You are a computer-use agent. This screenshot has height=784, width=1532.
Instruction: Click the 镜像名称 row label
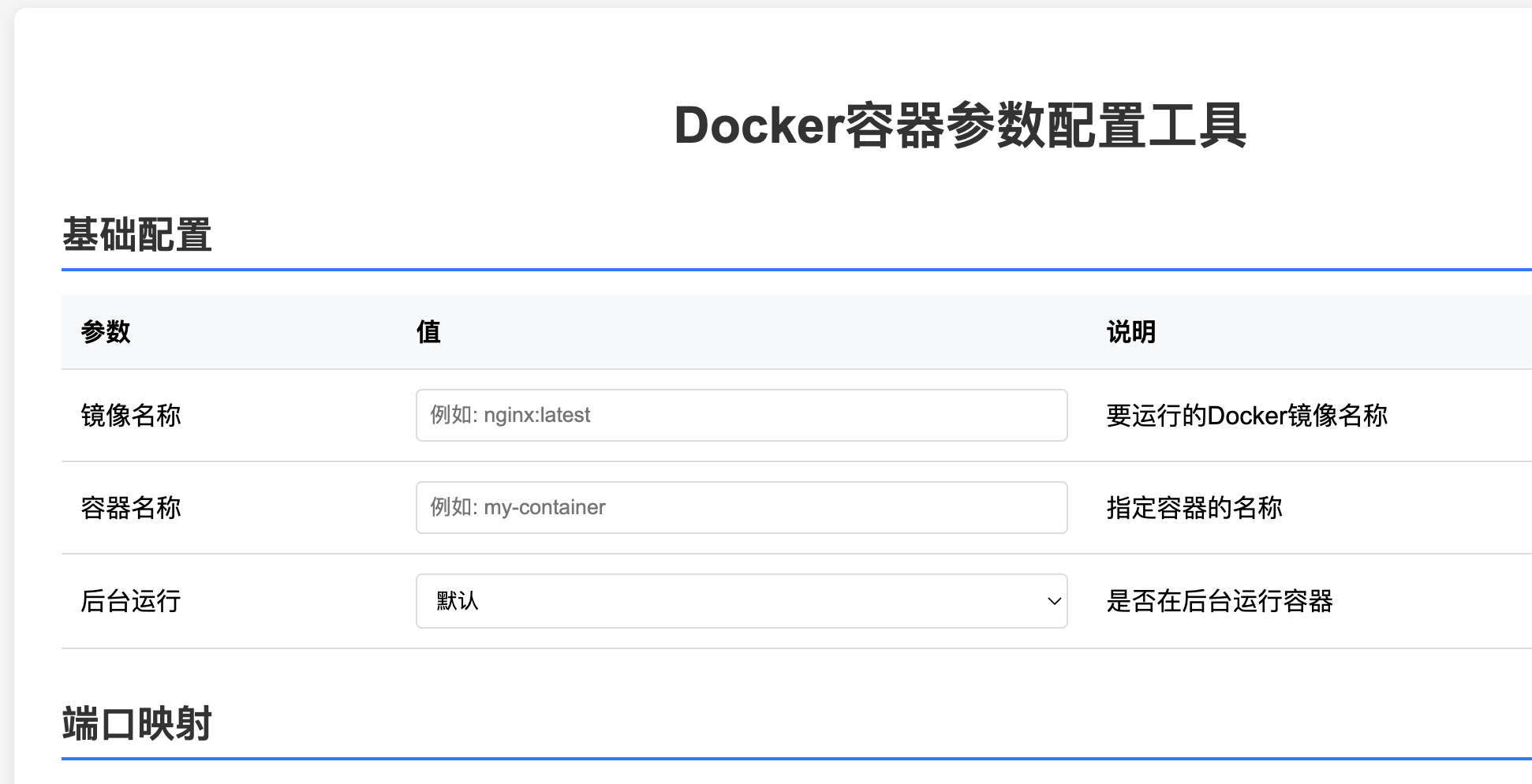point(131,415)
